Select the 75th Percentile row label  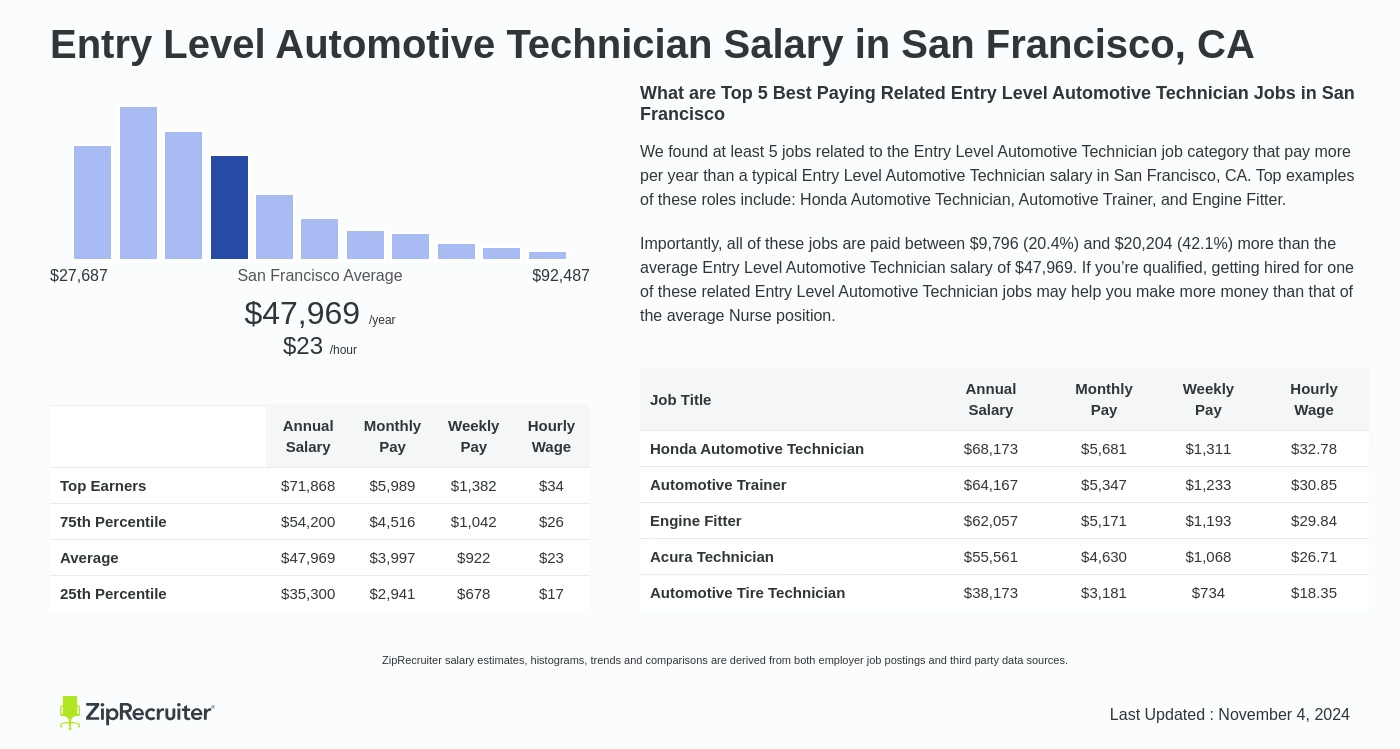113,522
